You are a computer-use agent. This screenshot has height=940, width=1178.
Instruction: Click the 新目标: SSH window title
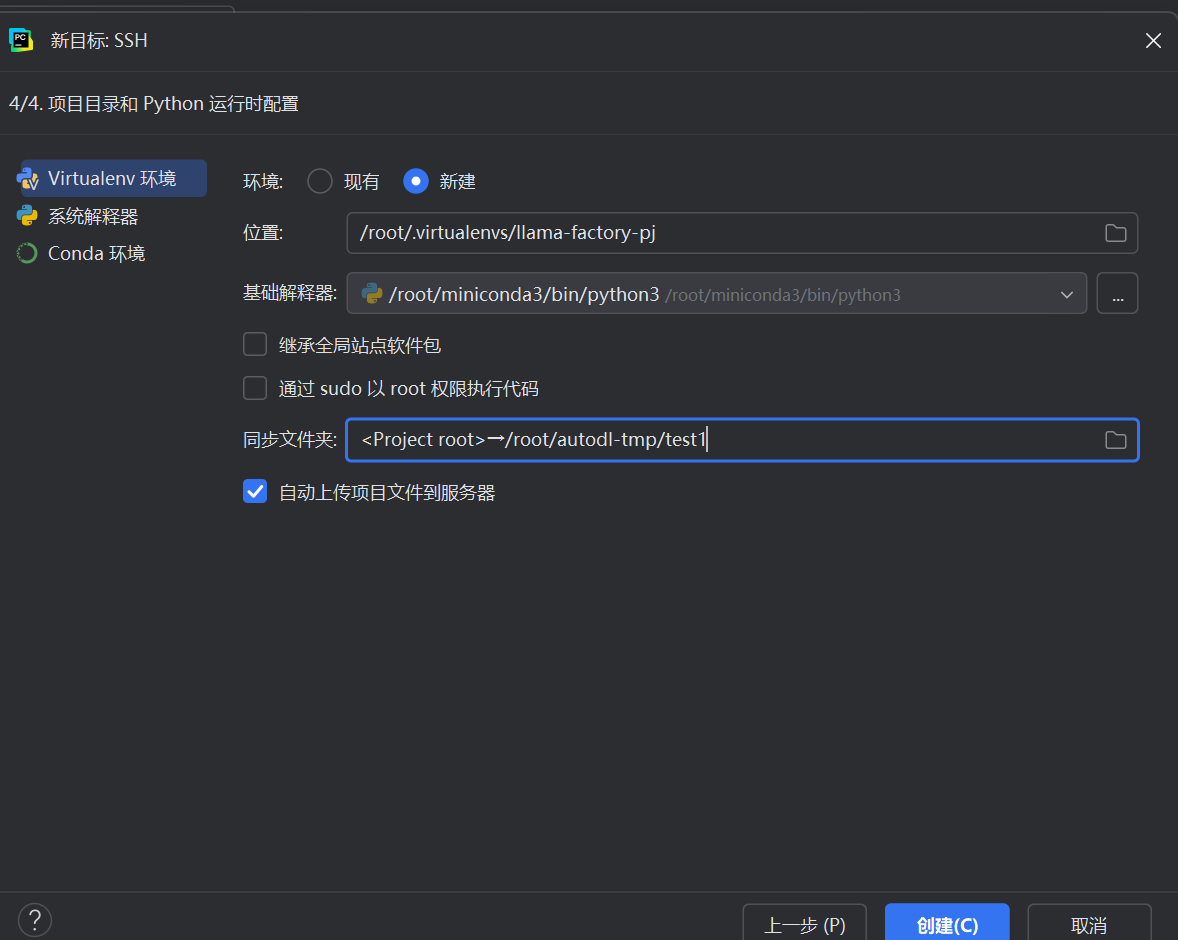(x=98, y=41)
